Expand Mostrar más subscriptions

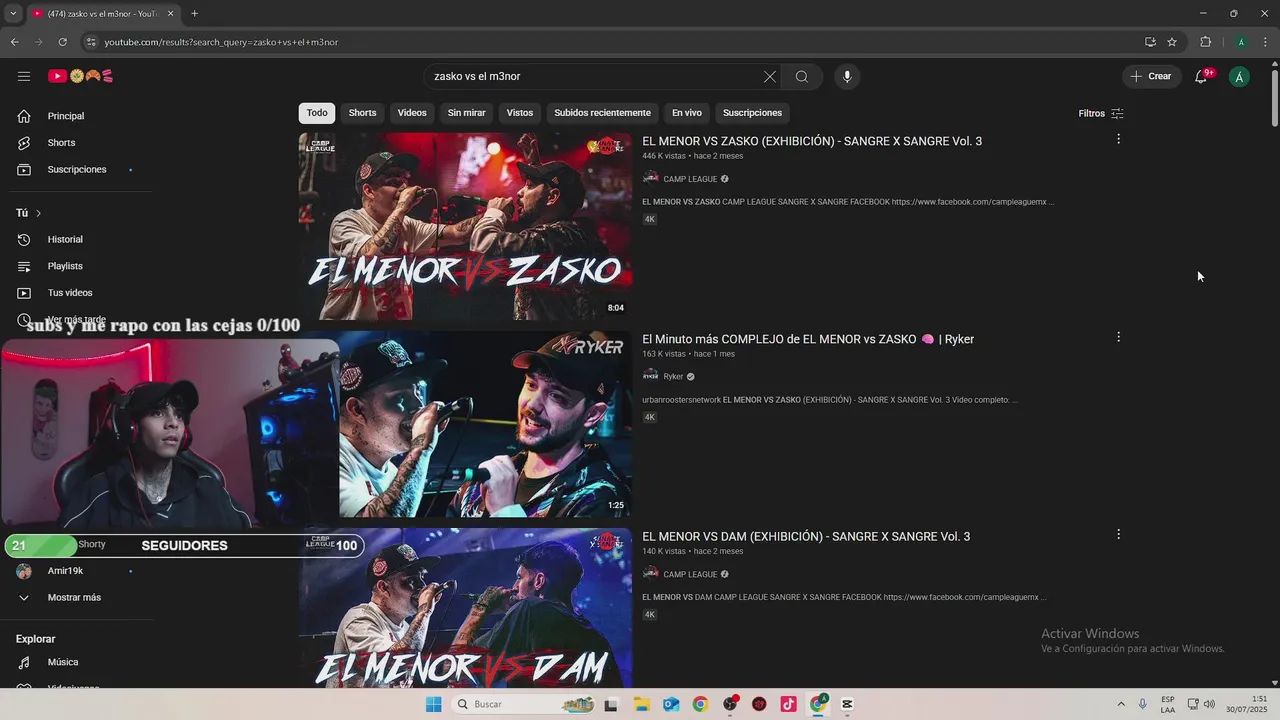tap(75, 598)
